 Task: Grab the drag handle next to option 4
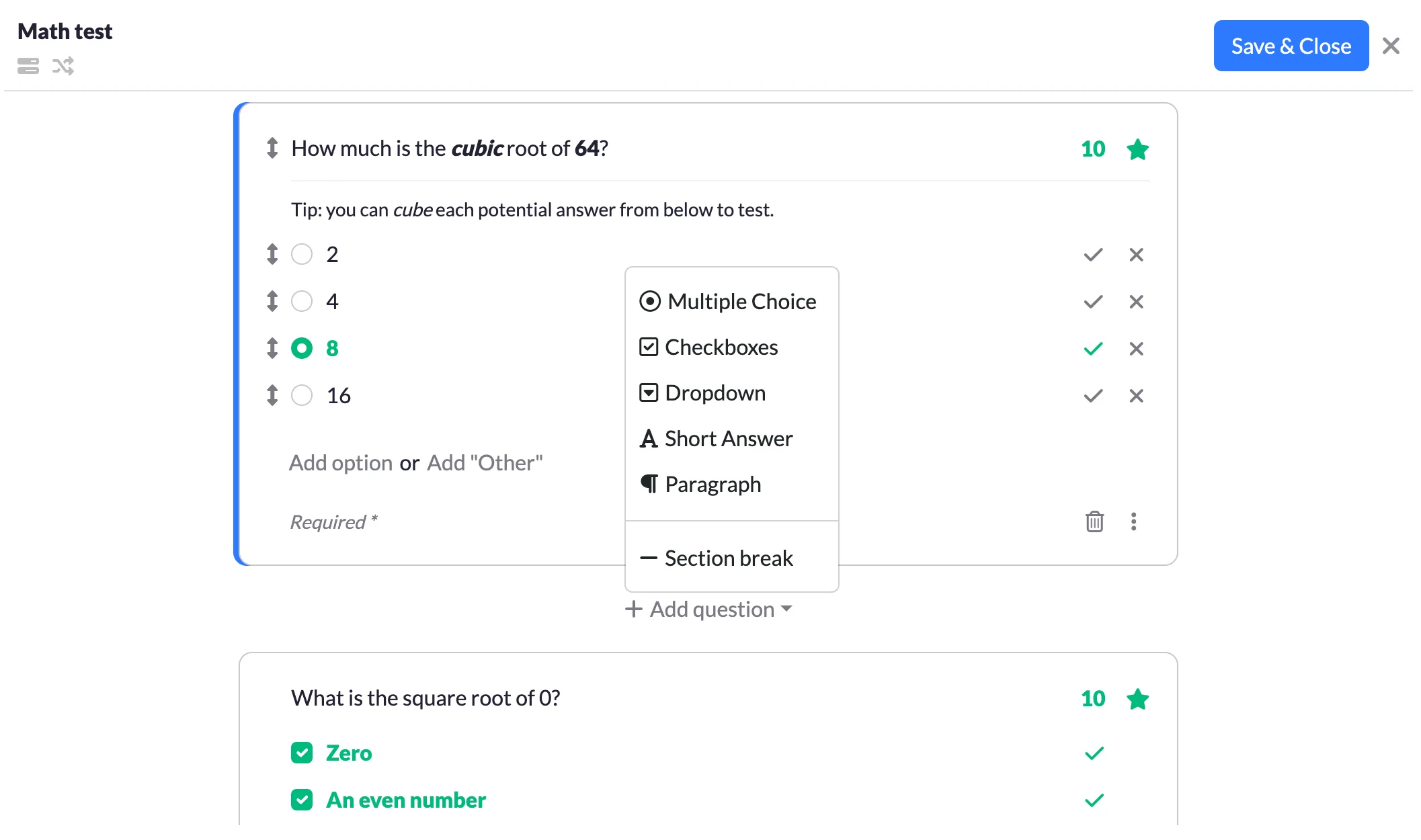point(272,302)
